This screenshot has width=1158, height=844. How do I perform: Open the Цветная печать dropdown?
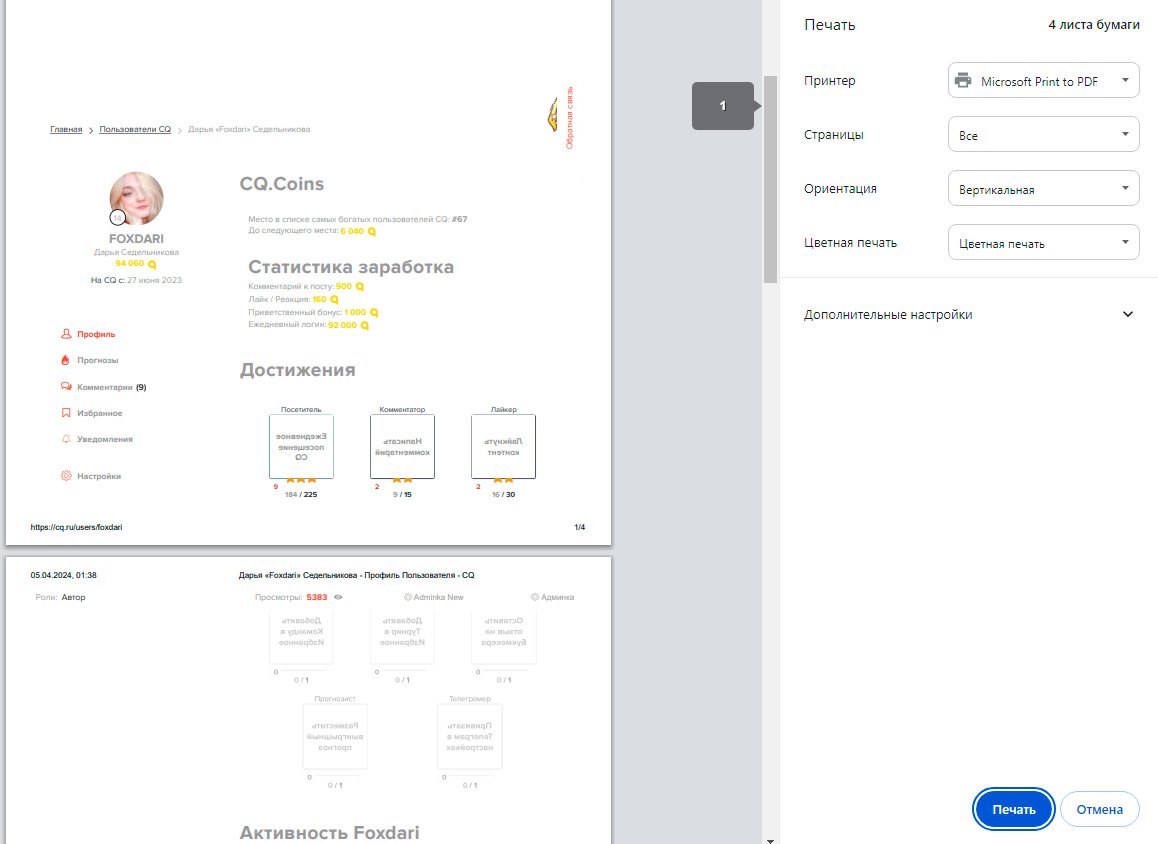[x=1043, y=242]
